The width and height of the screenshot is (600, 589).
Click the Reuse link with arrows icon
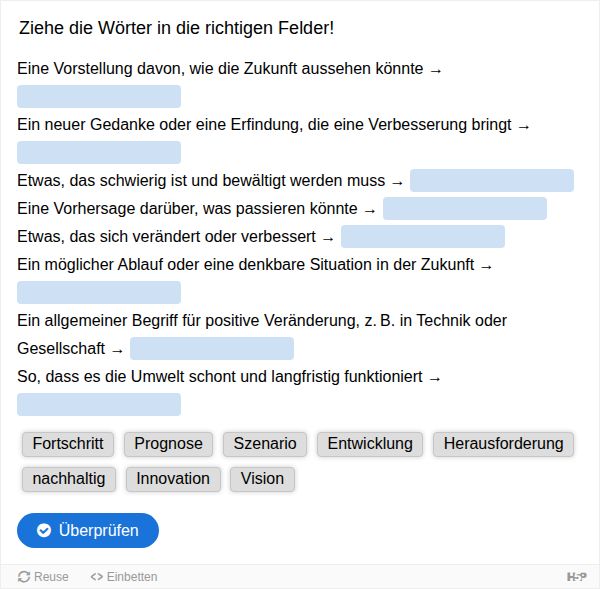(x=43, y=576)
